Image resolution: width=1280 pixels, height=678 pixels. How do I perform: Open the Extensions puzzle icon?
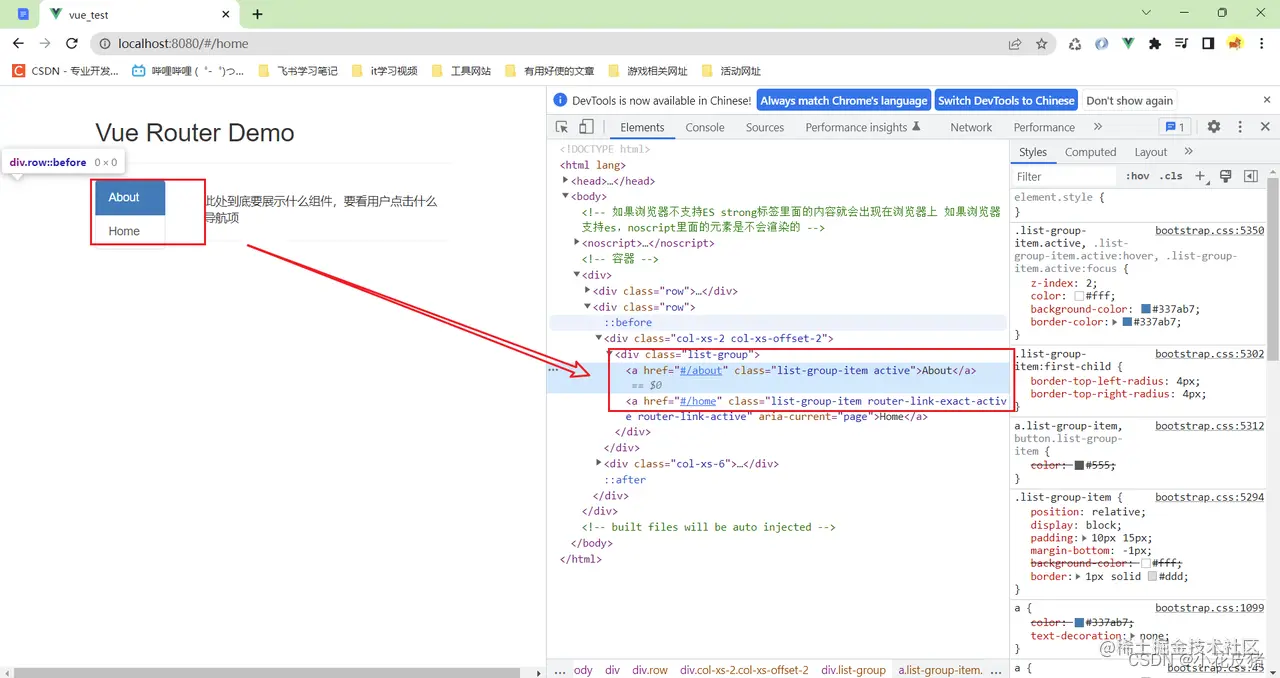pos(1155,44)
